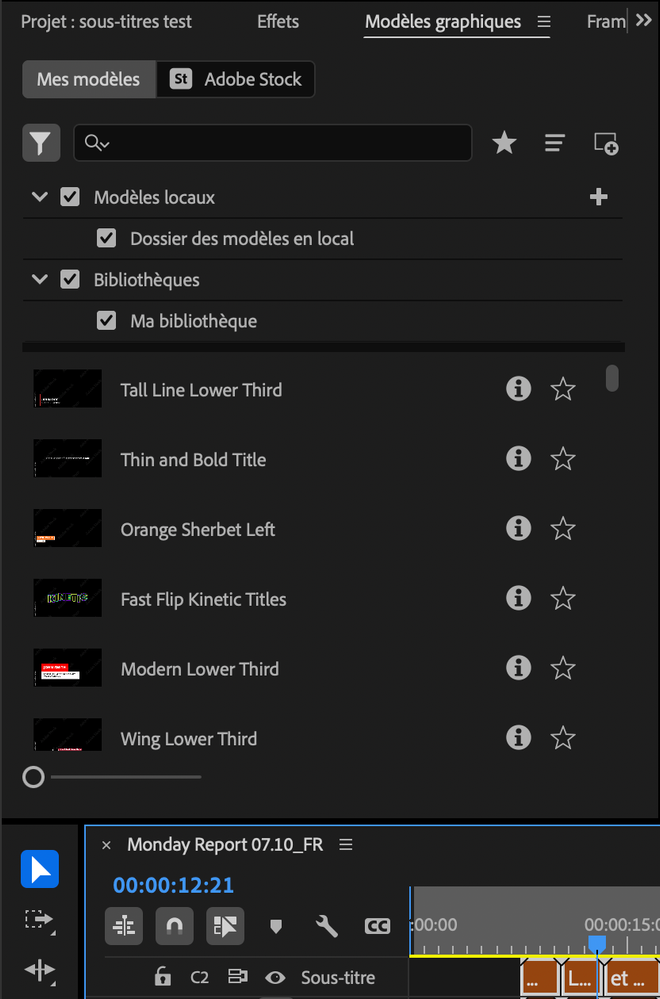Click the filter funnel icon
660x999 pixels.
click(x=41, y=143)
